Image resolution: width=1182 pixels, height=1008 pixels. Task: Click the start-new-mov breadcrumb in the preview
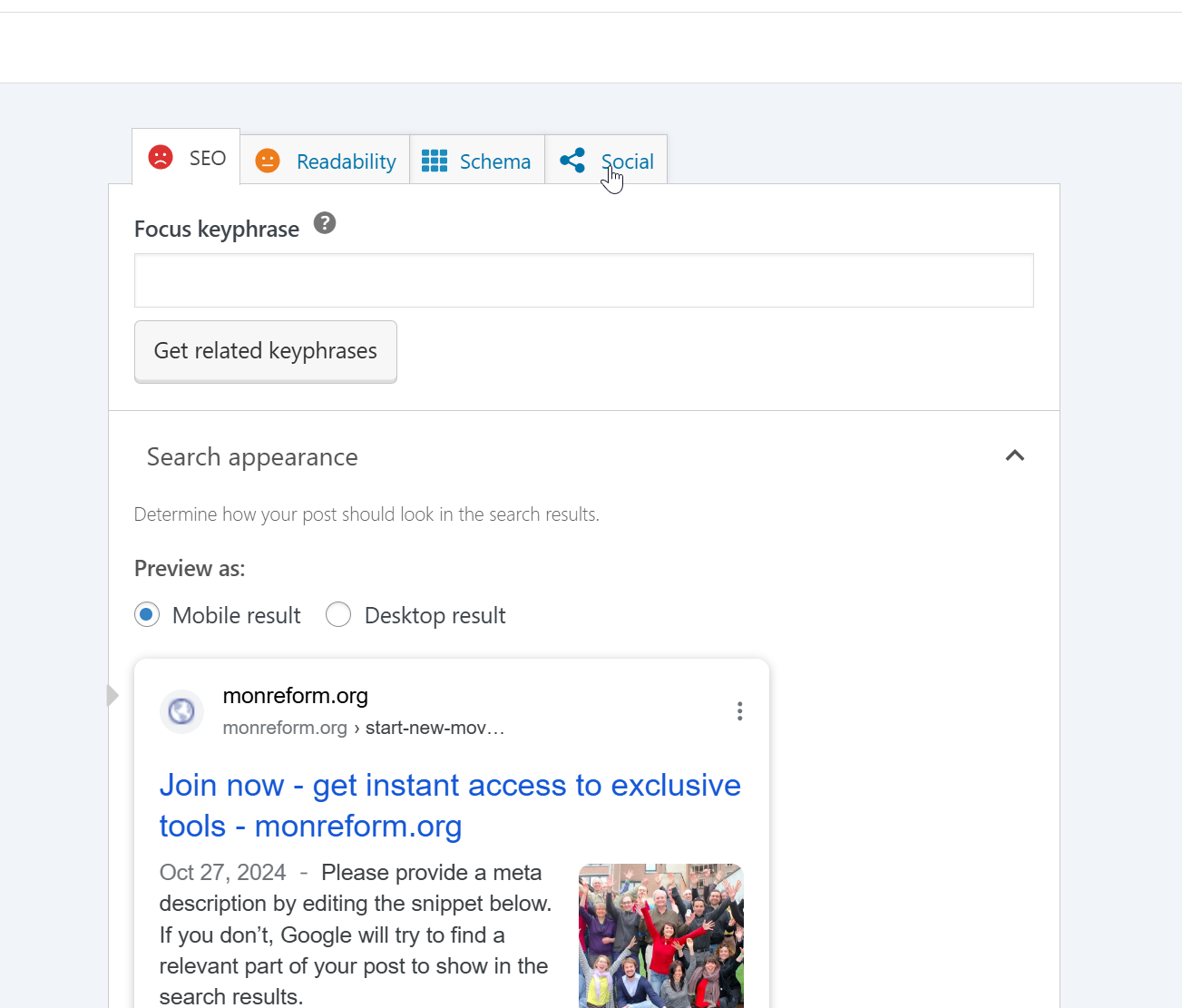[x=435, y=727]
